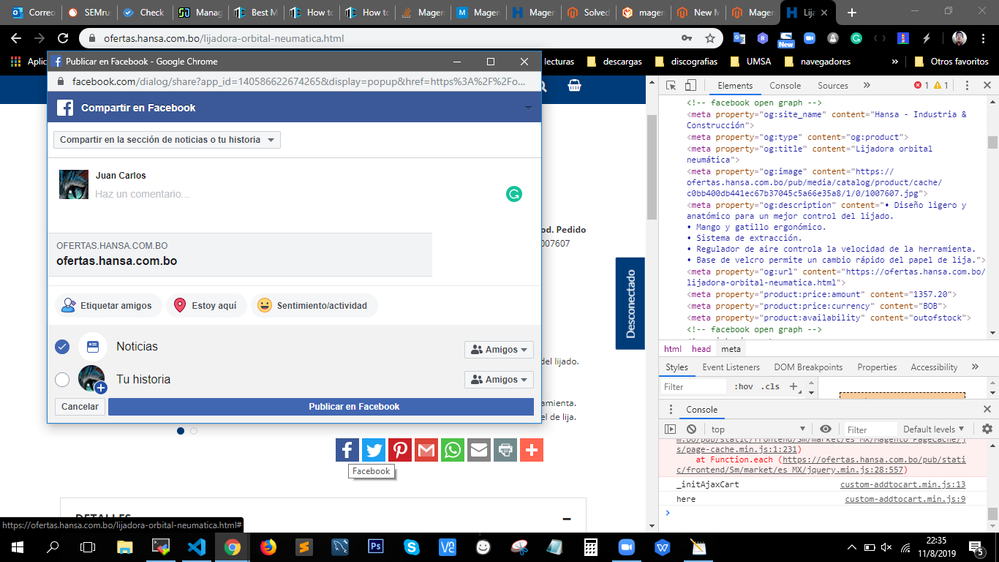Click the Cancelar button
The image size is (999, 562).
(80, 407)
